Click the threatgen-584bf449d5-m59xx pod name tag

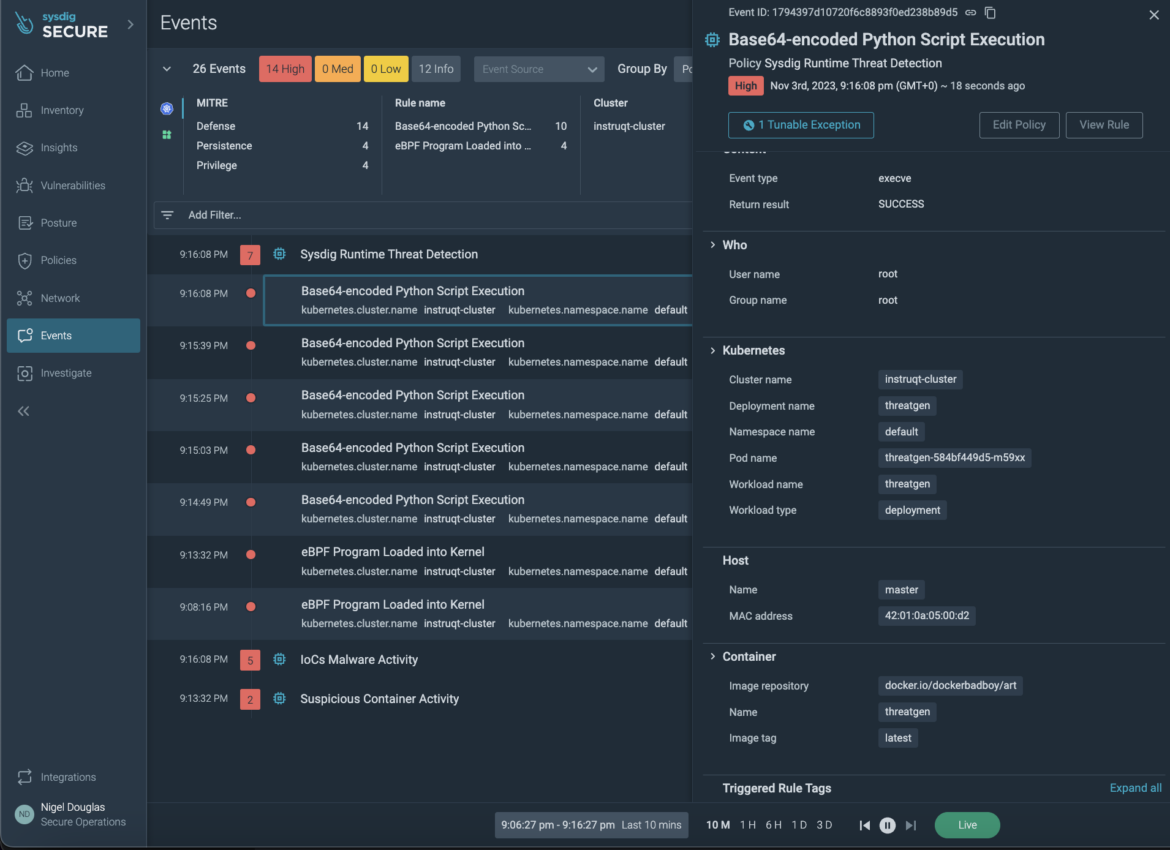954,457
